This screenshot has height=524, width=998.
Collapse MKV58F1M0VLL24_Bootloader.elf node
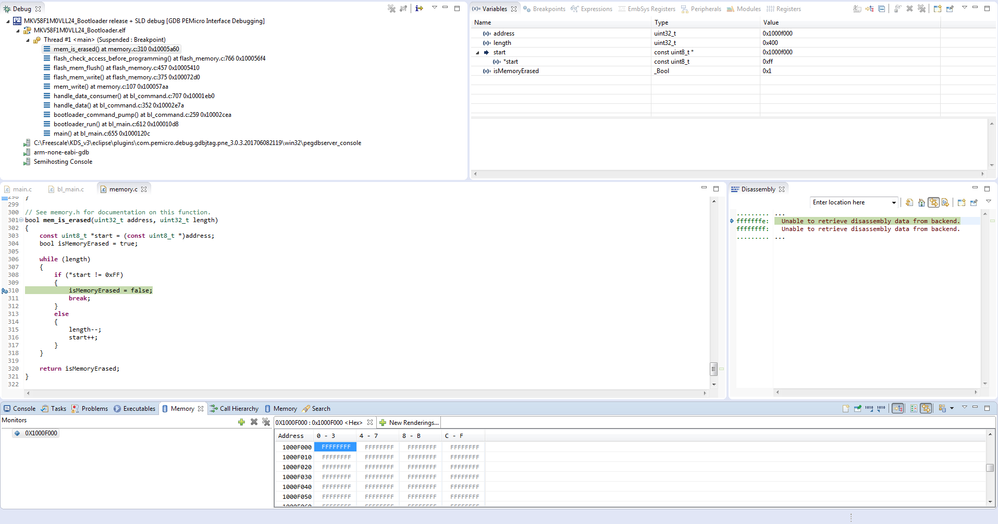click(x=18, y=30)
